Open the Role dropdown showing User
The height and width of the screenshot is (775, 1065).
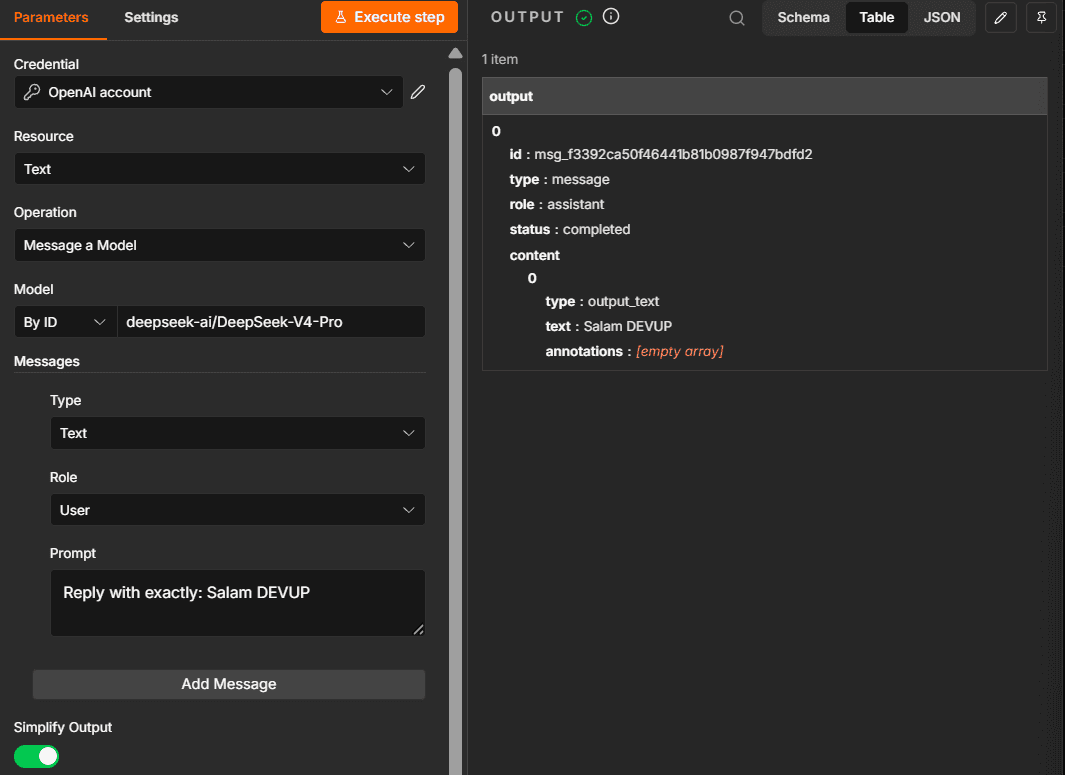238,510
